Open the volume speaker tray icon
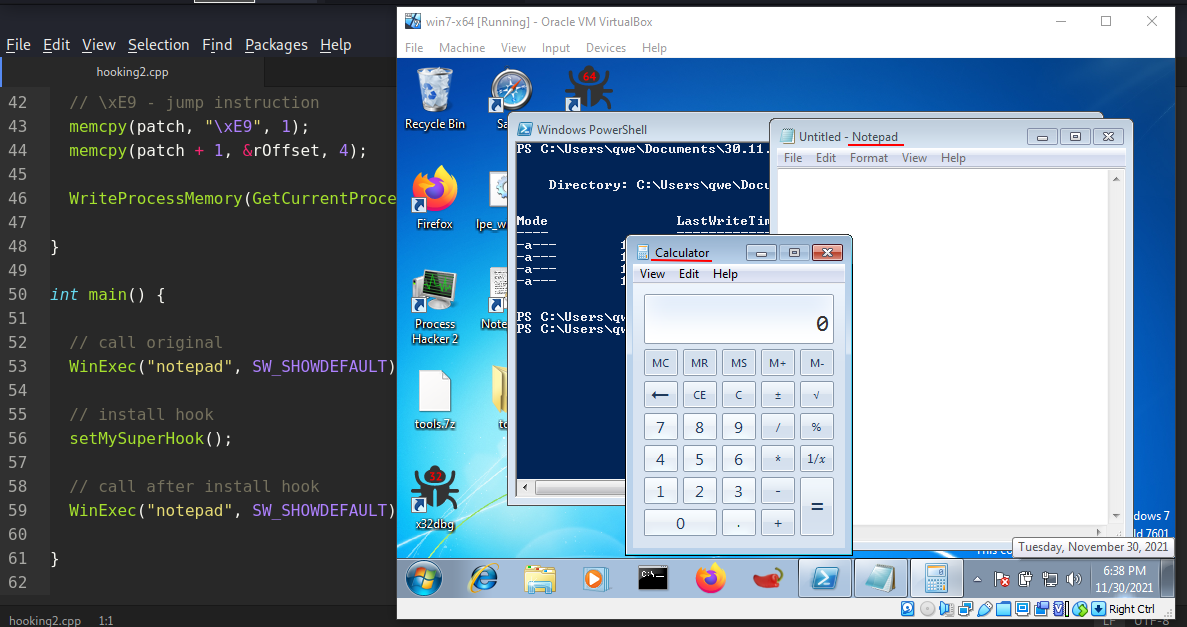This screenshot has width=1187, height=627. pos(1073,580)
